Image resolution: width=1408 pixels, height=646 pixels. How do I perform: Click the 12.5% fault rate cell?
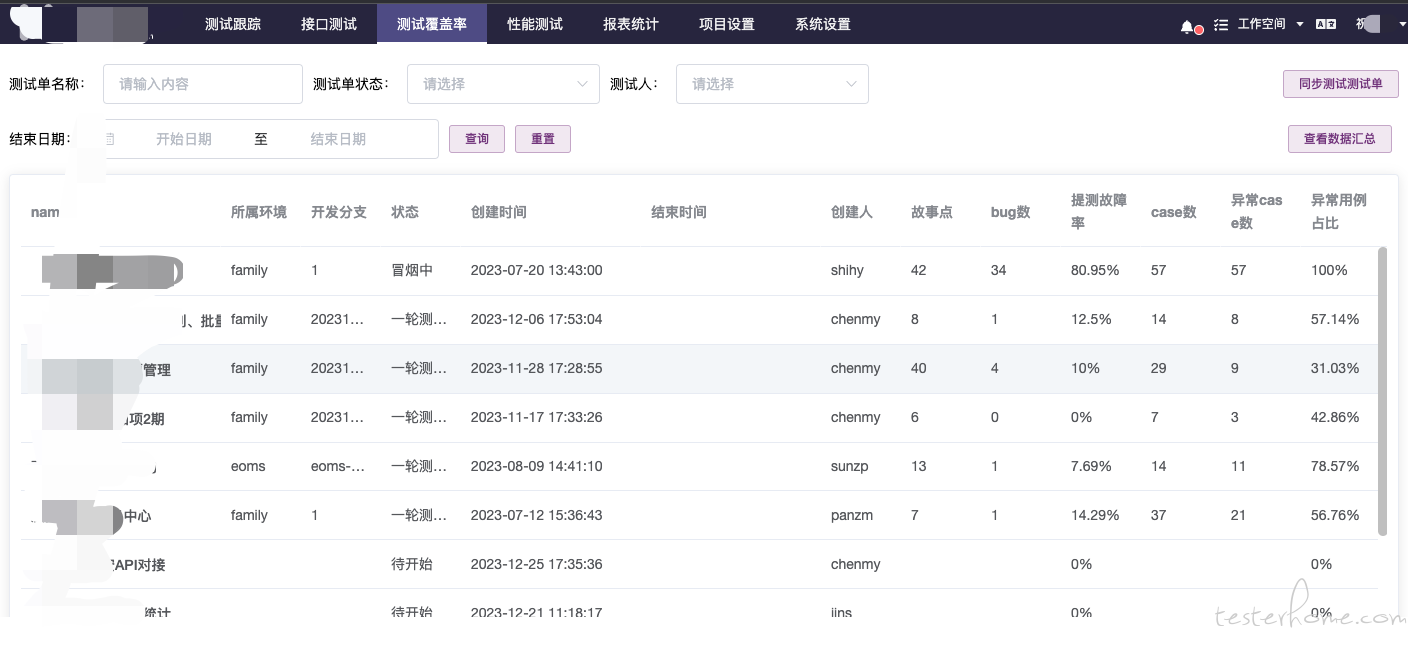[1091, 319]
